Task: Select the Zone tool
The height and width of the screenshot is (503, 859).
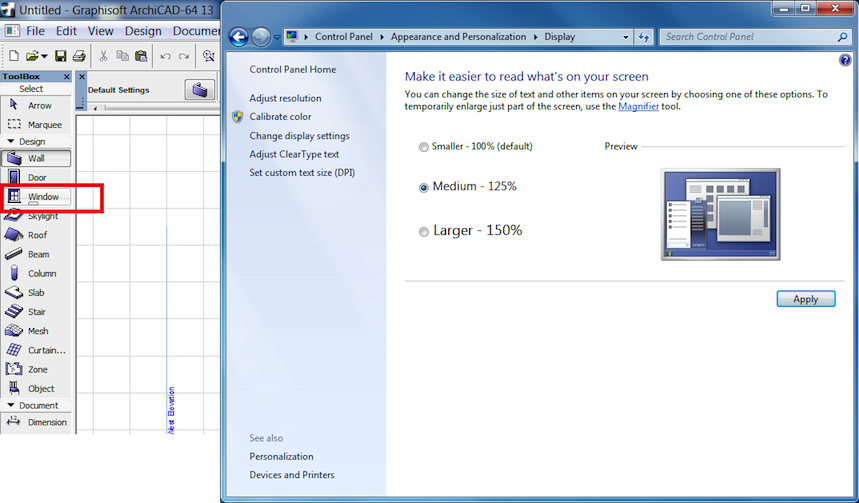Action: [x=36, y=369]
